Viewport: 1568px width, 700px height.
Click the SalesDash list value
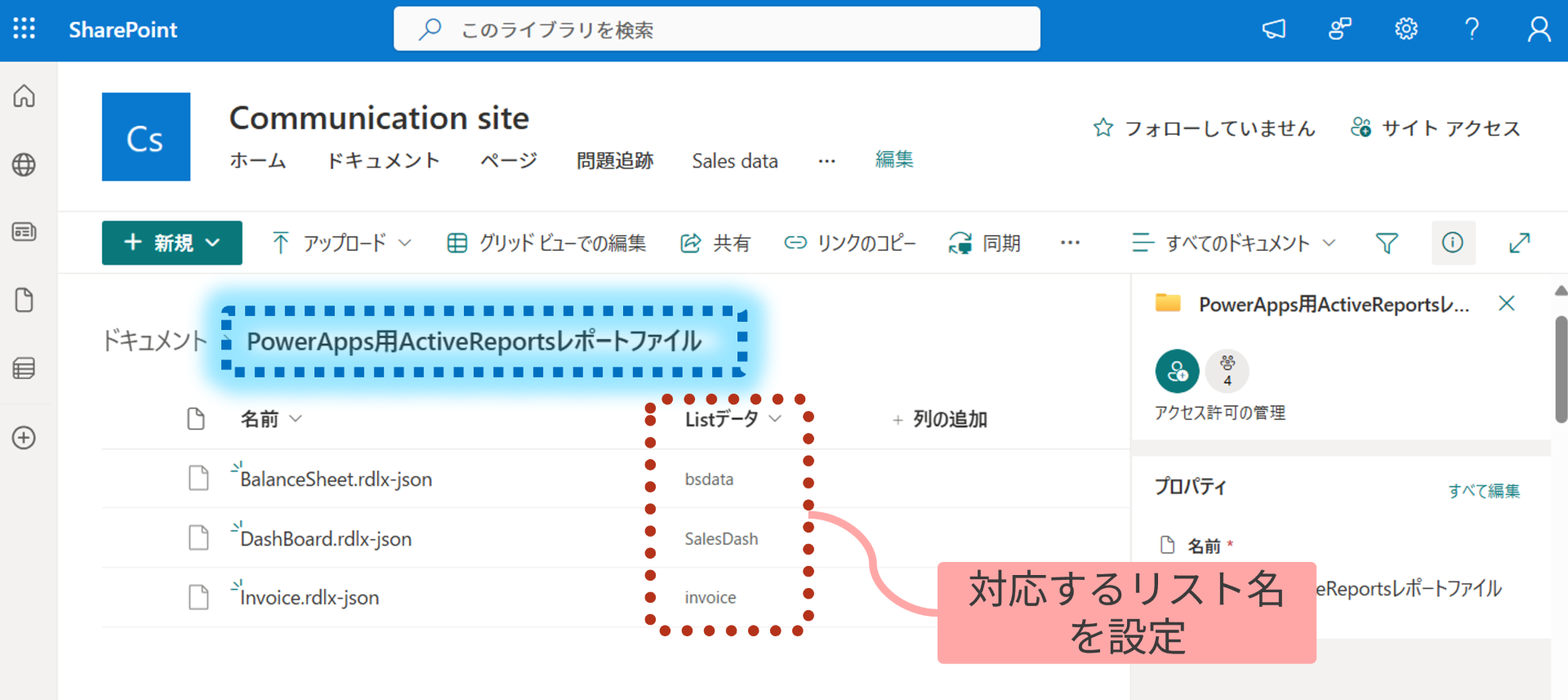(721, 538)
